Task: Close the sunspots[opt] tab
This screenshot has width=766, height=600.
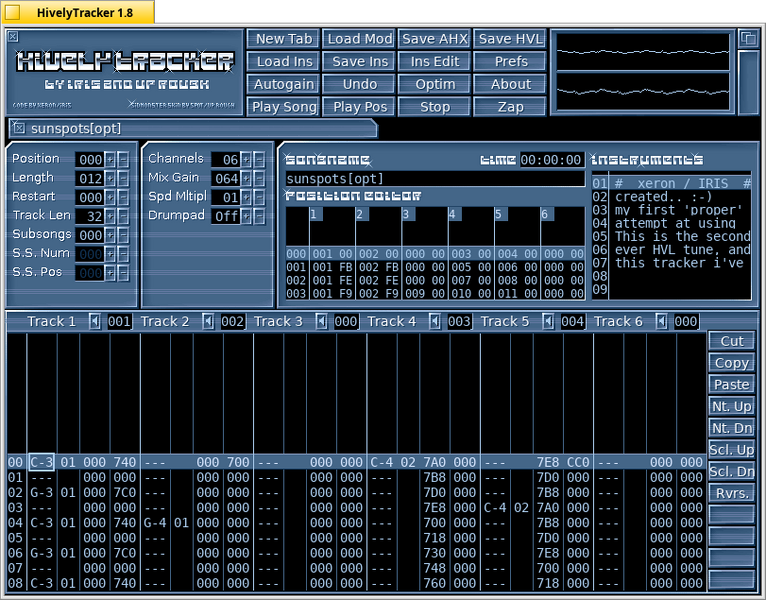Action: [19, 128]
